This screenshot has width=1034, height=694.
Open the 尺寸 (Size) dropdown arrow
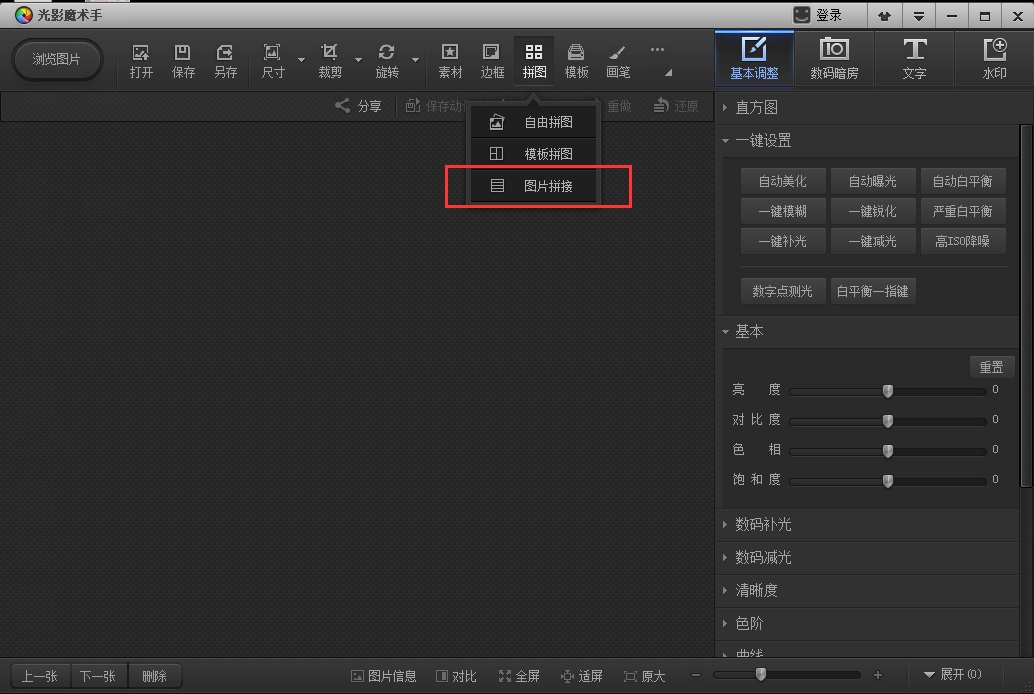301,60
